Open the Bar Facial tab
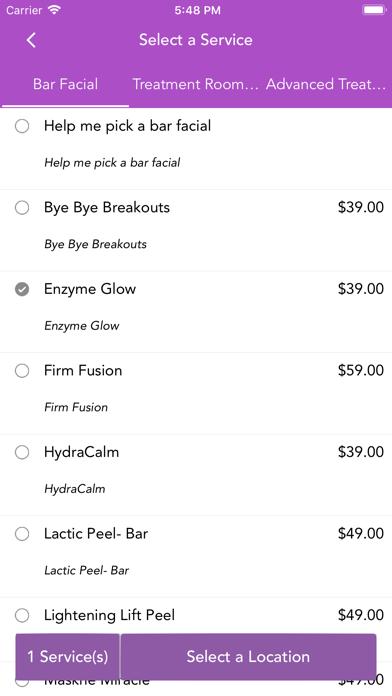 click(66, 84)
